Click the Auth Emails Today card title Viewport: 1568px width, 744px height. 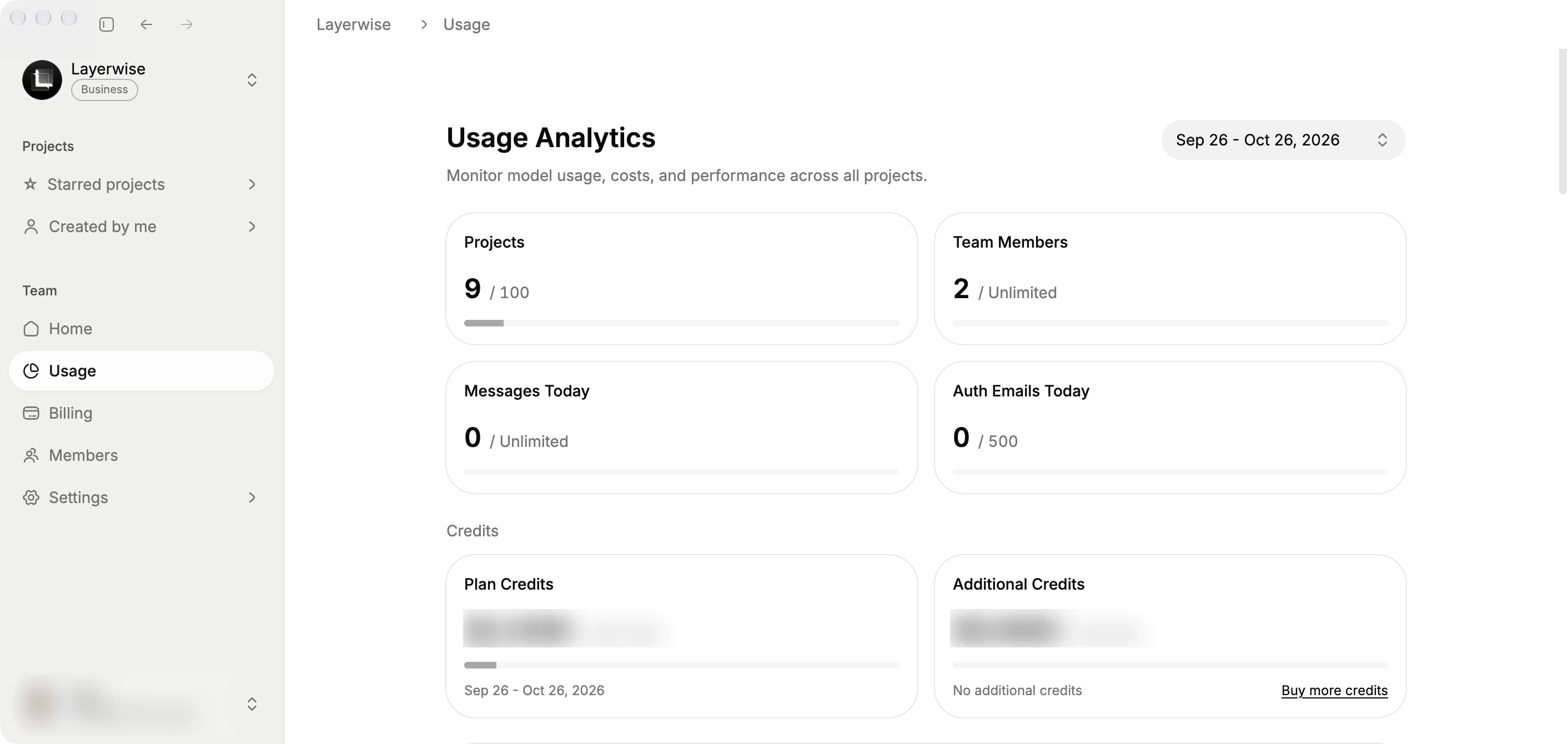[x=1021, y=391]
